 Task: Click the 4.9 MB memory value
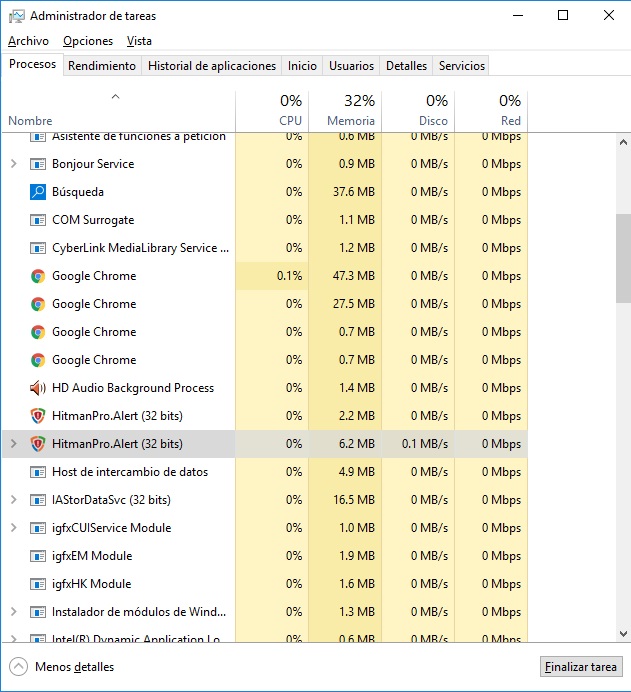click(x=357, y=472)
